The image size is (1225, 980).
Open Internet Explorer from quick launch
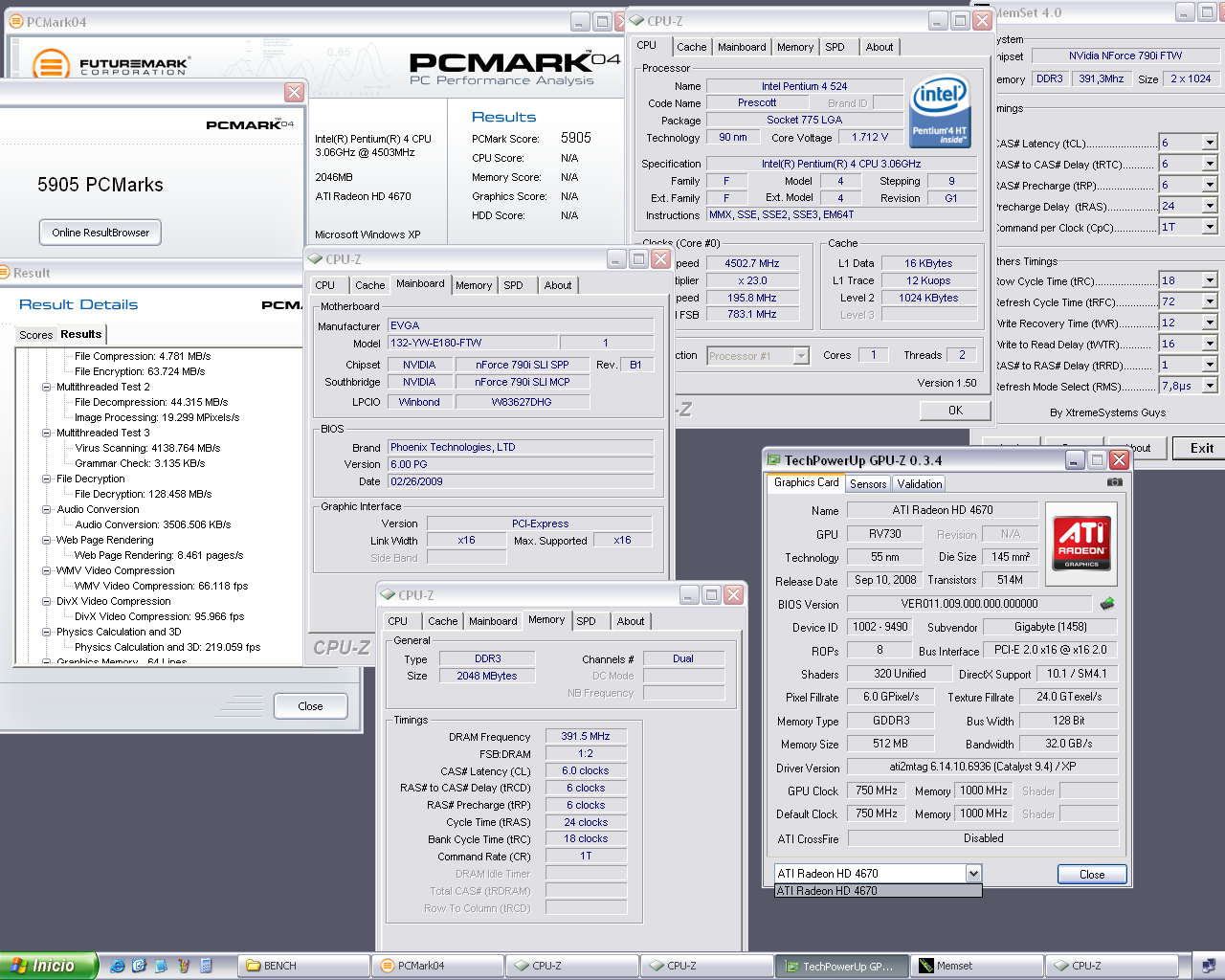pos(117,966)
